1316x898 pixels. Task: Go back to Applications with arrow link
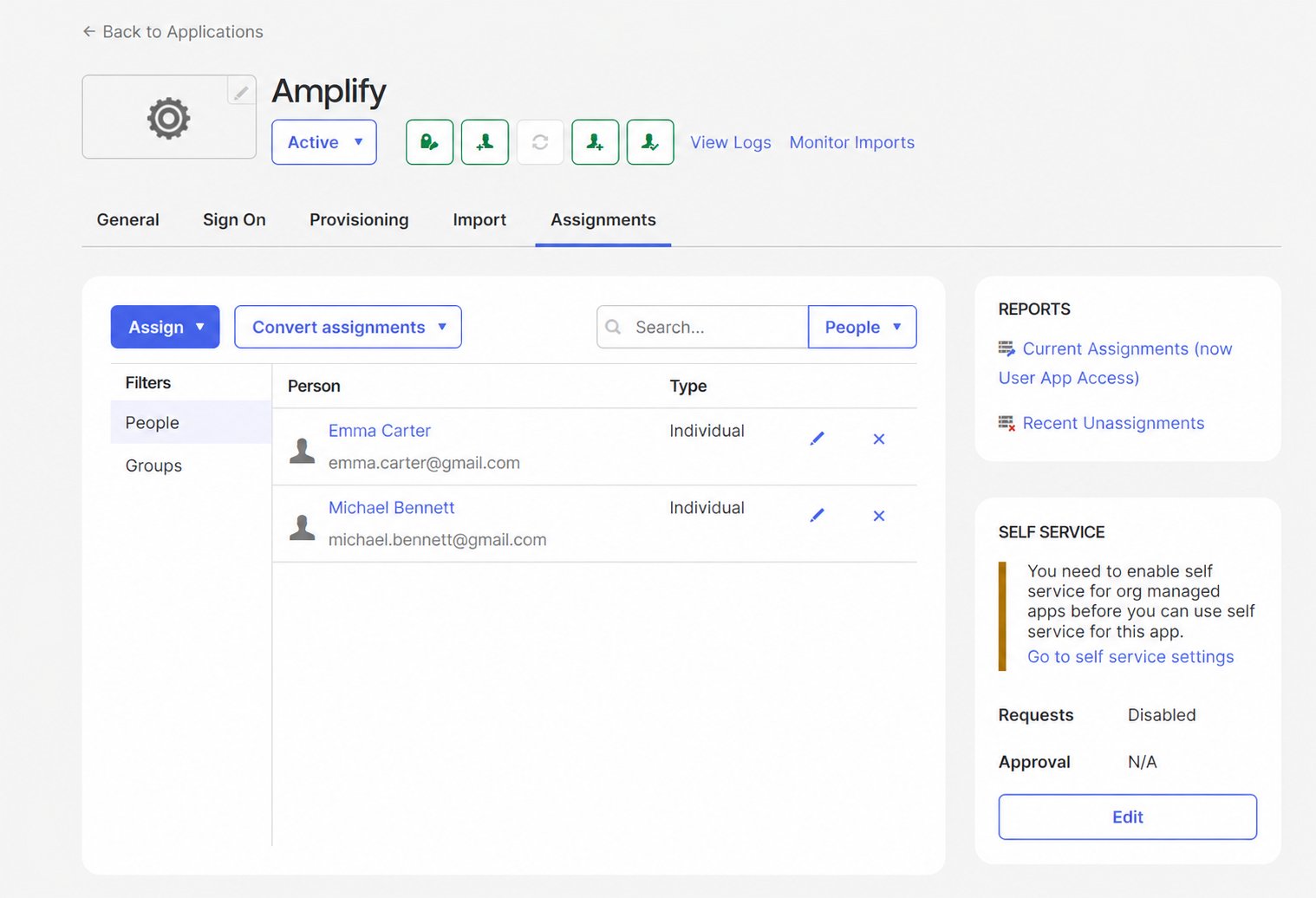[x=173, y=32]
